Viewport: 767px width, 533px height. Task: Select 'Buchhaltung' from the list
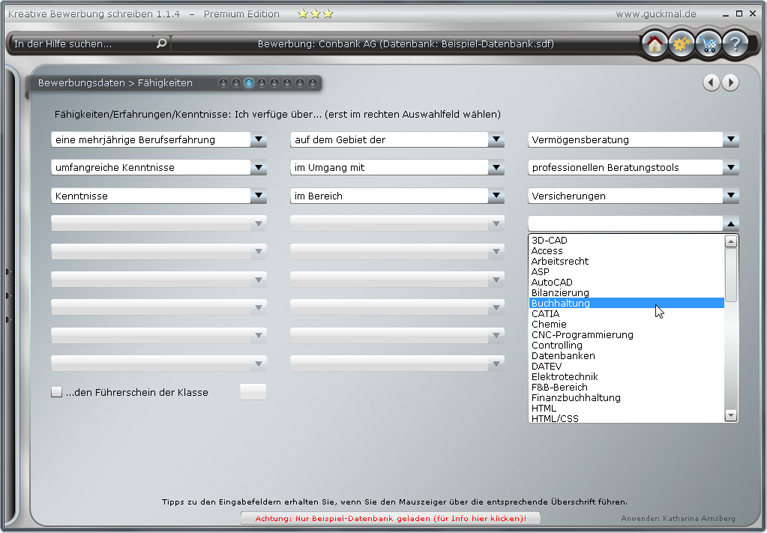560,303
